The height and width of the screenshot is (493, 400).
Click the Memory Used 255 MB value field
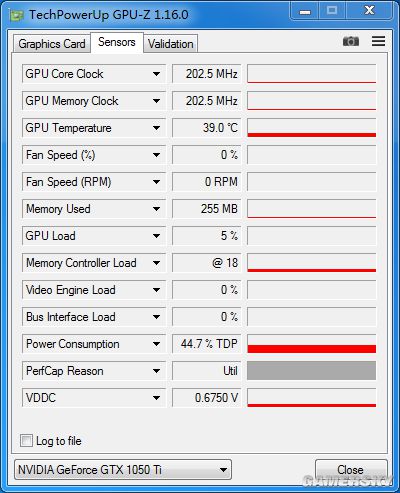click(x=207, y=209)
